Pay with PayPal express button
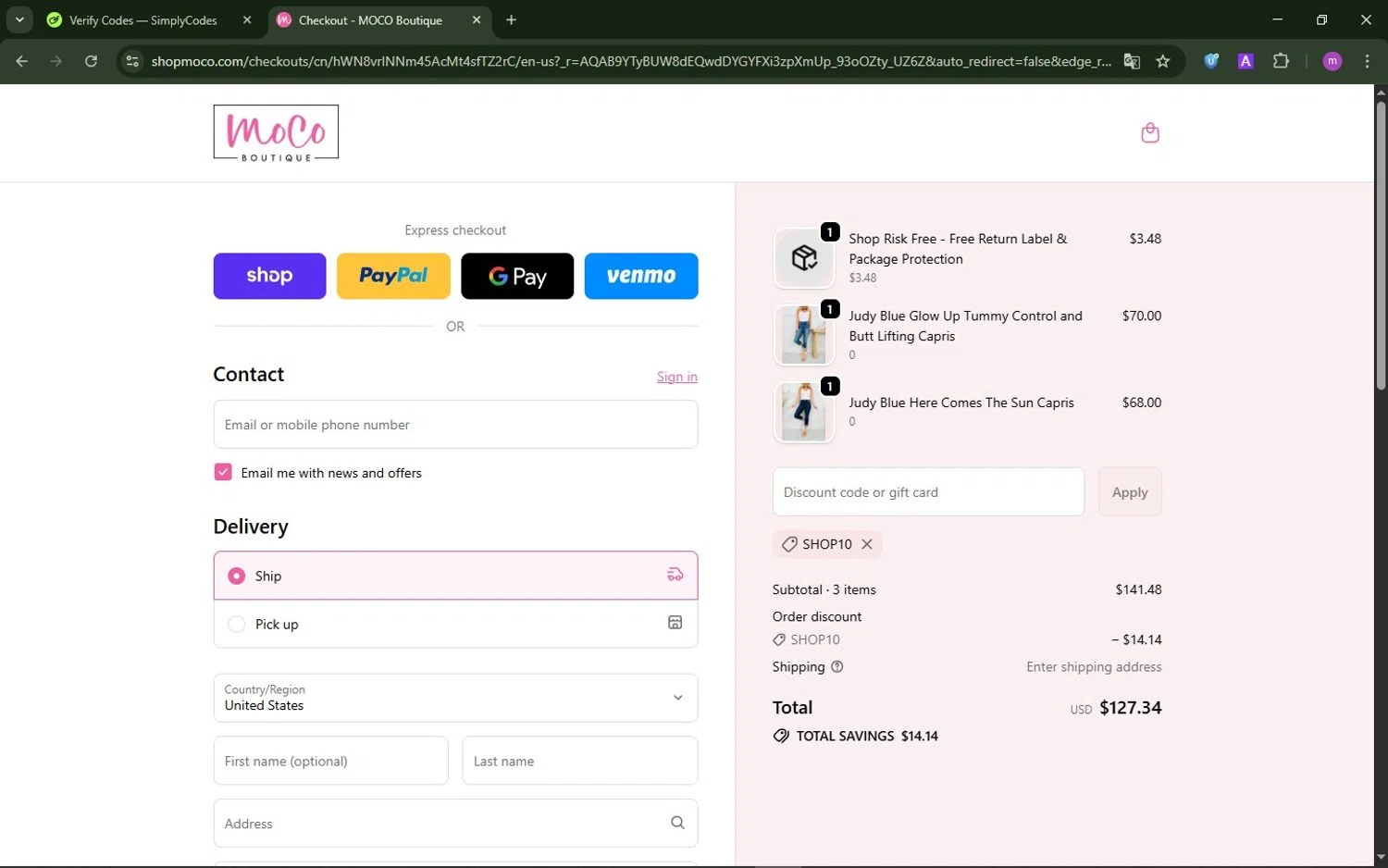The height and width of the screenshot is (868, 1388). pyautogui.click(x=393, y=276)
